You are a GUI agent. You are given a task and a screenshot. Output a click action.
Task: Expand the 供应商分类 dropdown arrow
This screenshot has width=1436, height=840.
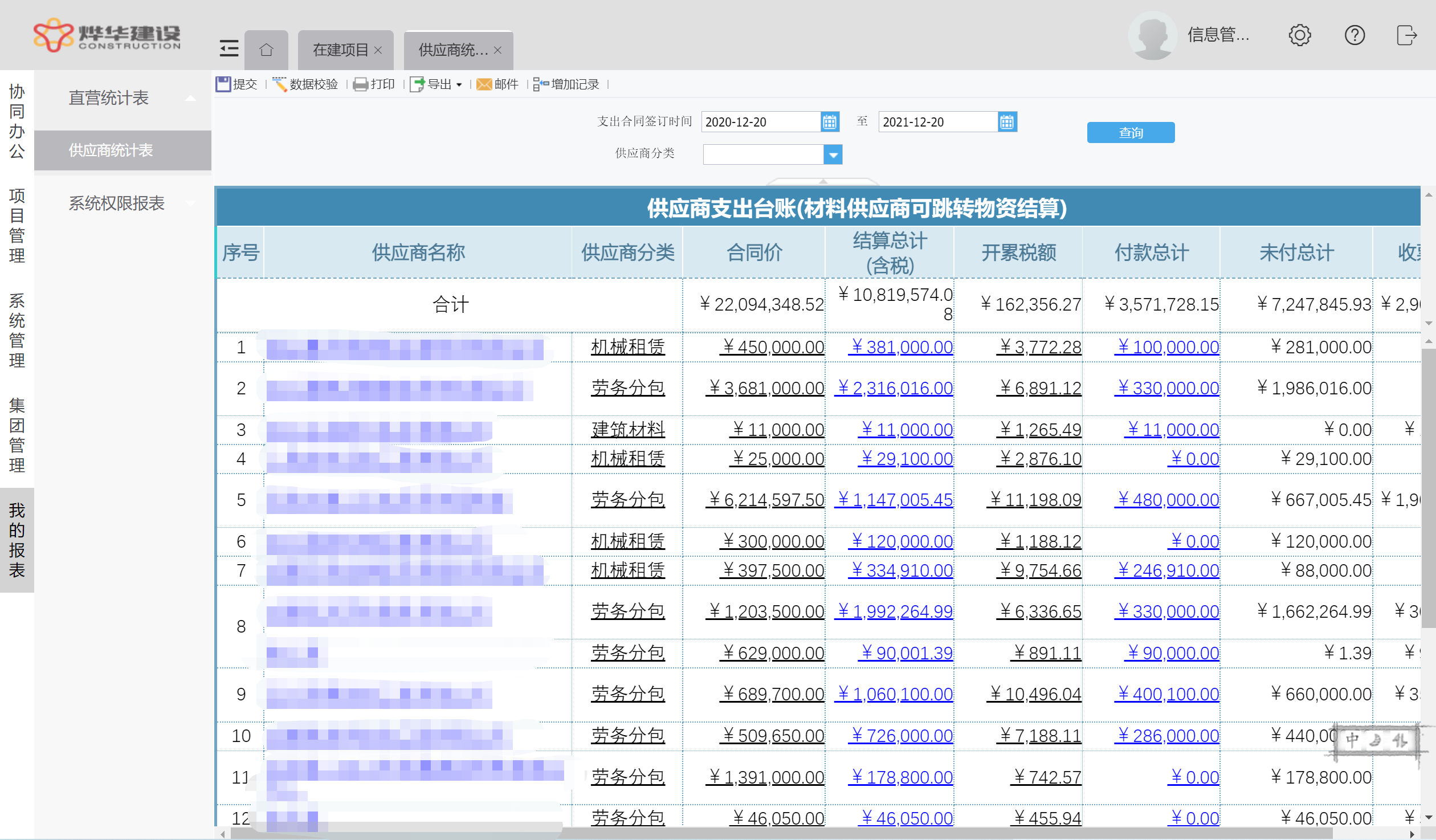coord(833,154)
